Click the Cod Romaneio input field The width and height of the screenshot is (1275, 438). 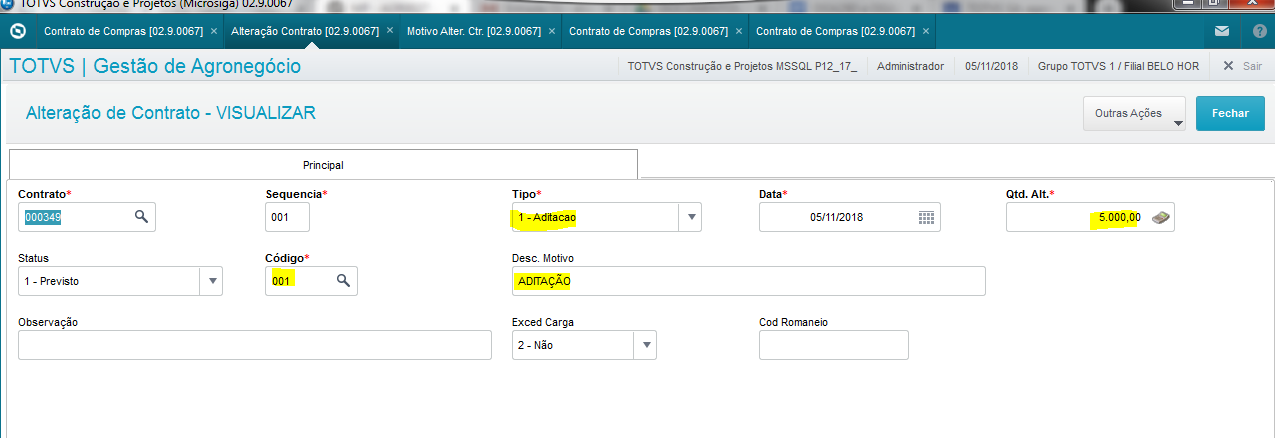(x=834, y=345)
